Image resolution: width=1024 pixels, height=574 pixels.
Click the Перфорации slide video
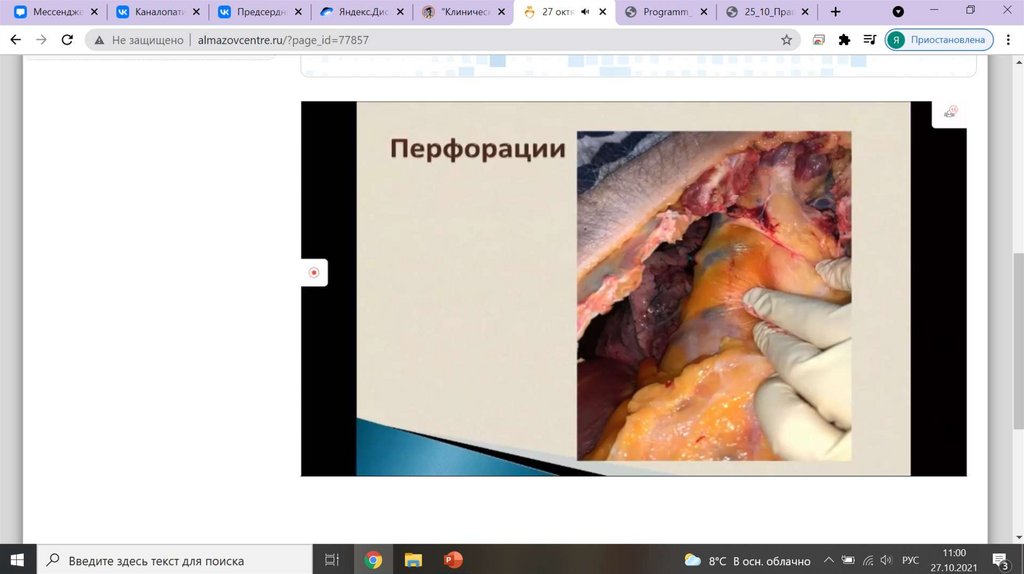633,289
